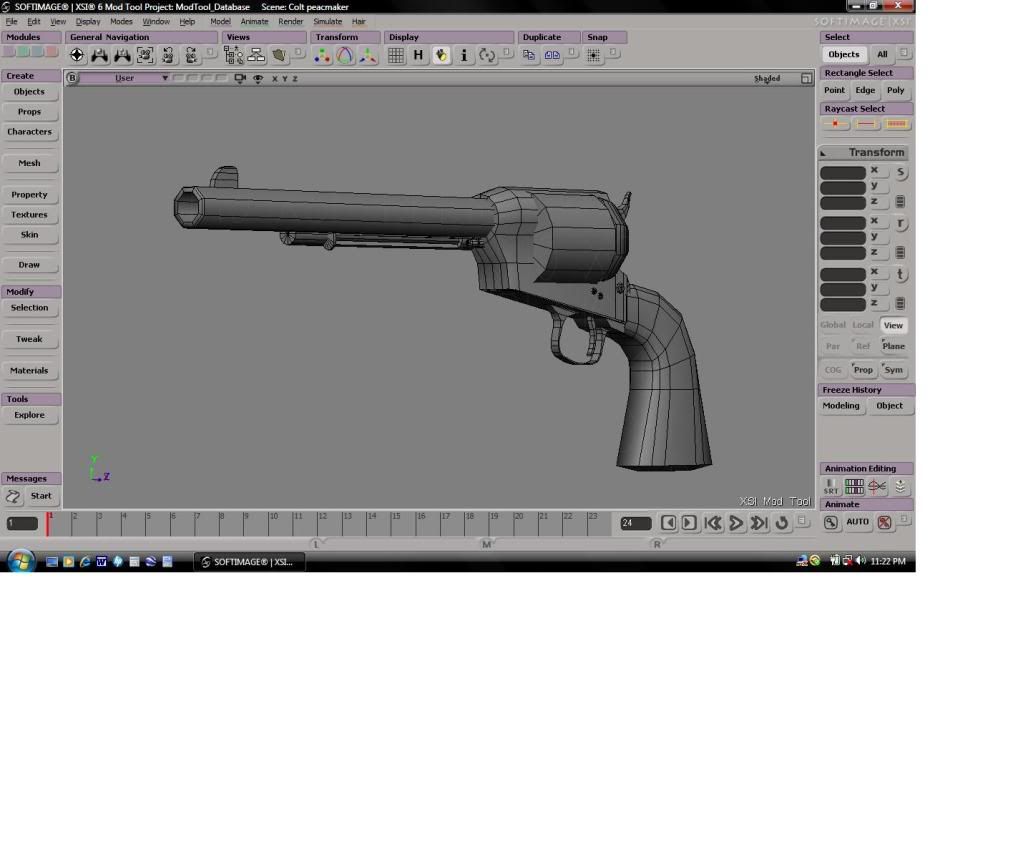Click the Modeling freeze history button
This screenshot has height=857, width=1023.
coord(841,406)
